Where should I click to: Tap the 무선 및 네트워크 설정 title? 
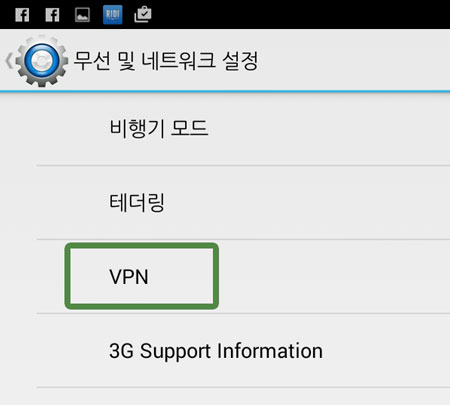click(166, 61)
